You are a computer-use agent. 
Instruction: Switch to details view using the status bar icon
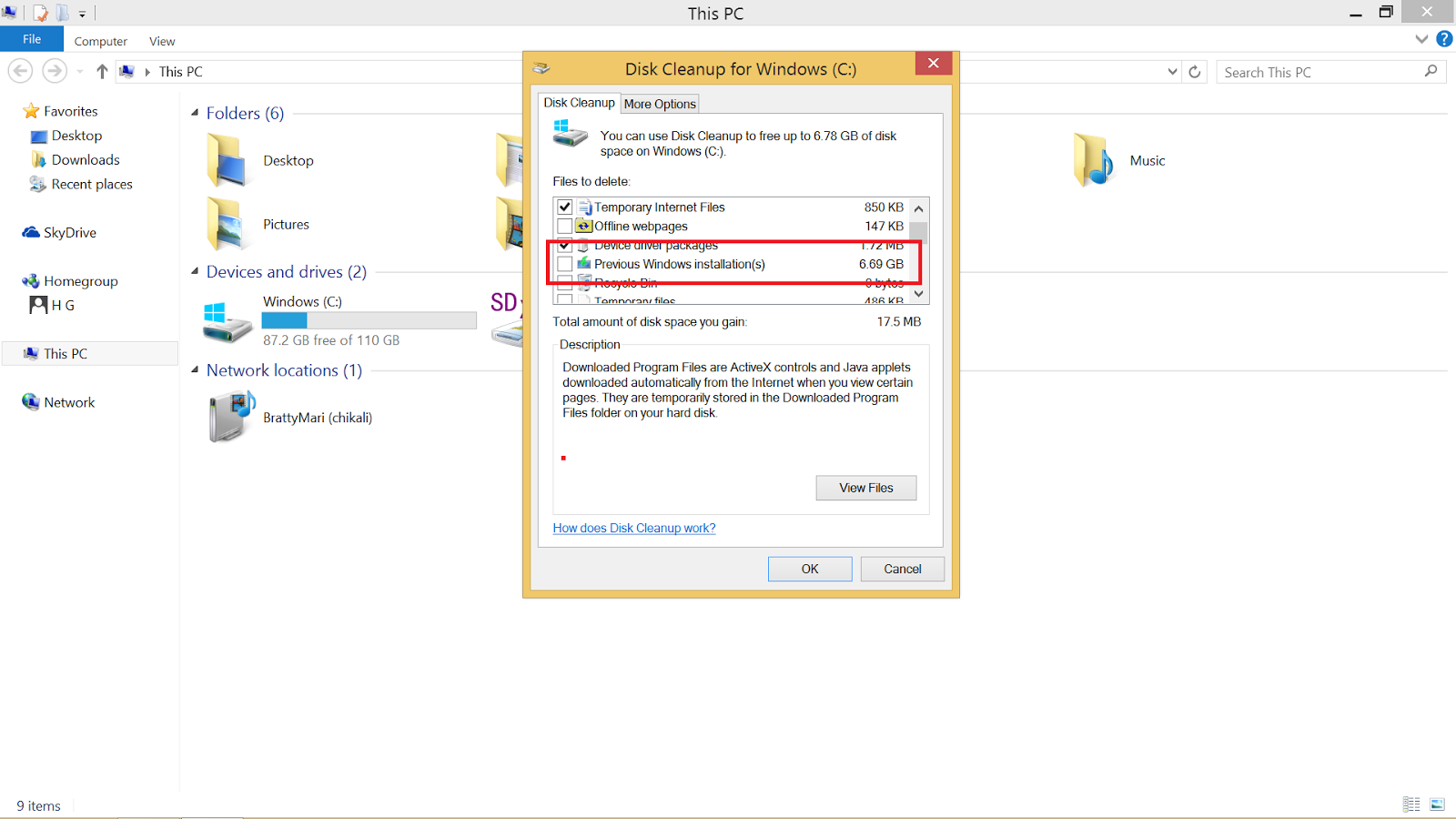point(1411,804)
